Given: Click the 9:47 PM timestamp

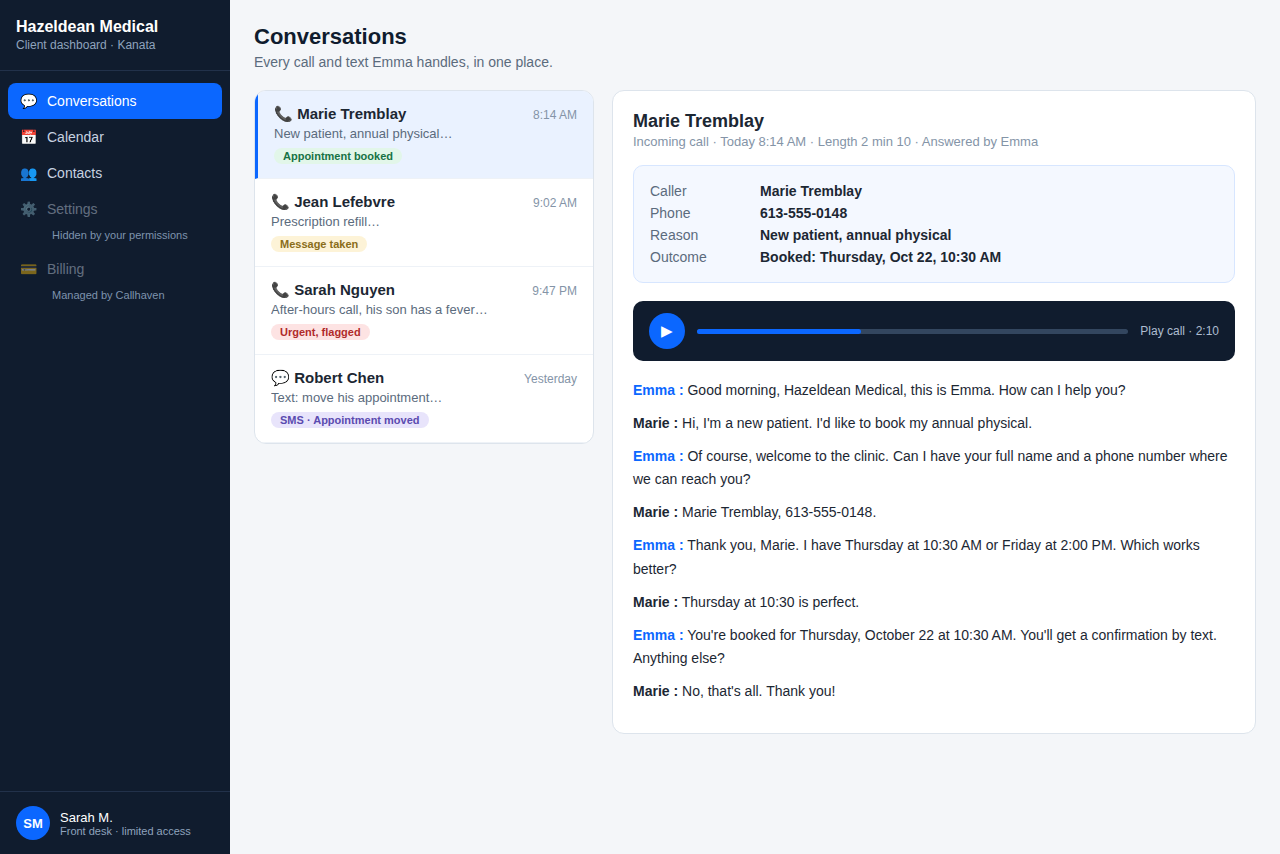Looking at the screenshot, I should click(x=554, y=291).
